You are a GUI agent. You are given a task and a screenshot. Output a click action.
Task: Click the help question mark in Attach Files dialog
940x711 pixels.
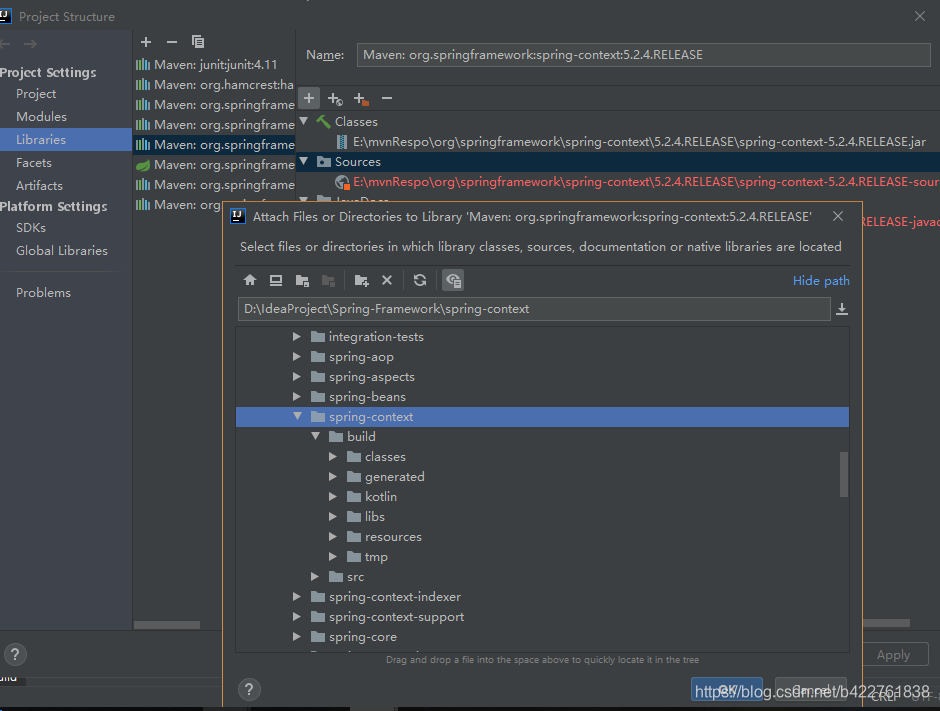tap(249, 689)
